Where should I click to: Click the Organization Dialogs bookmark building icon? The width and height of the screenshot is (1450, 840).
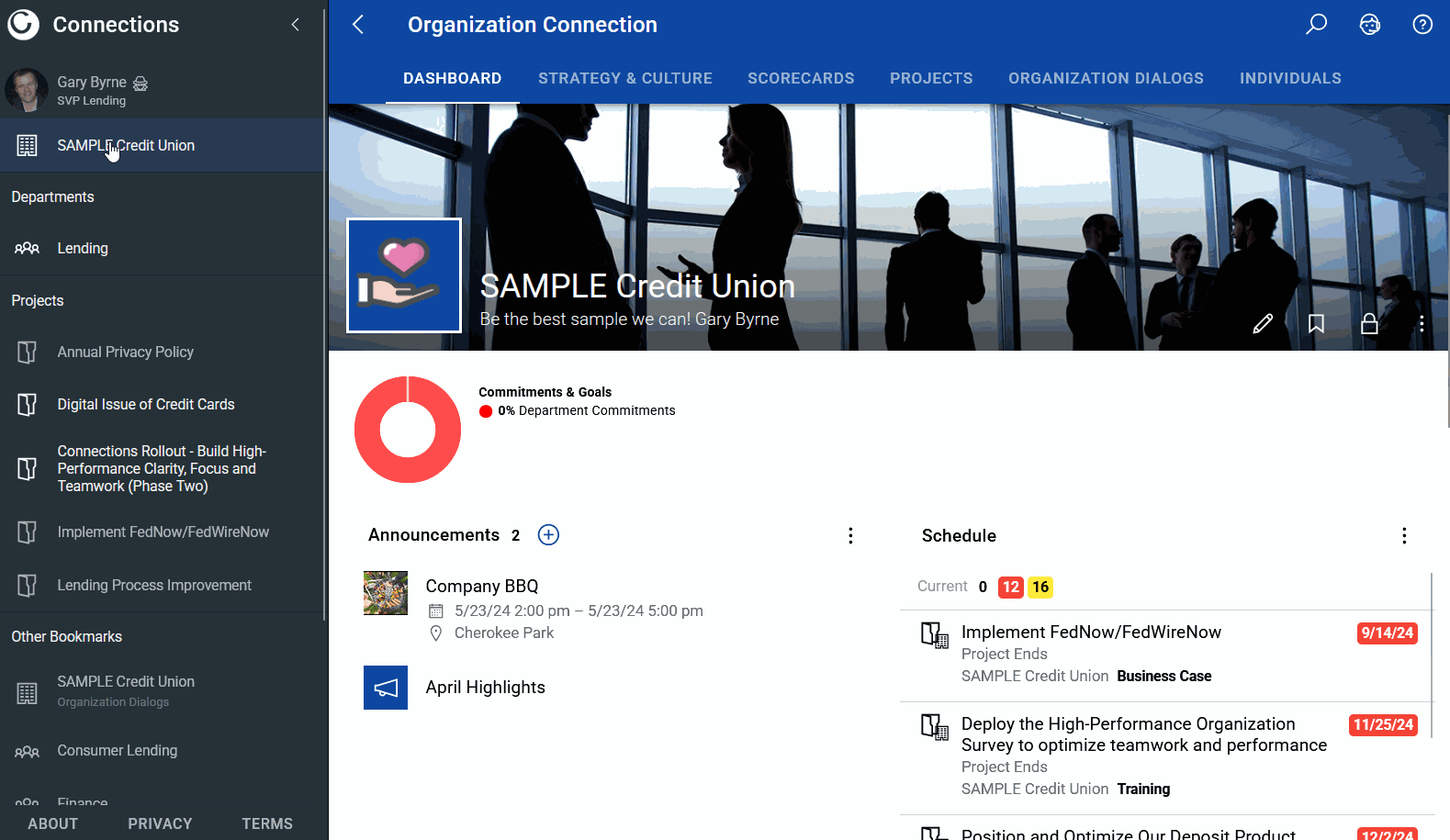tap(27, 693)
